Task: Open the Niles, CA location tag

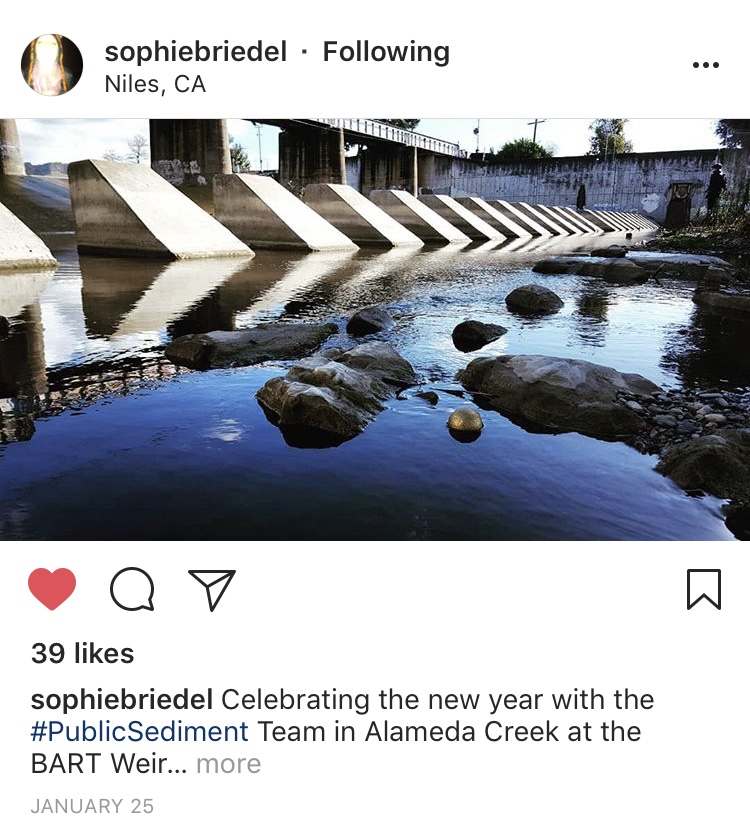Action: point(155,84)
